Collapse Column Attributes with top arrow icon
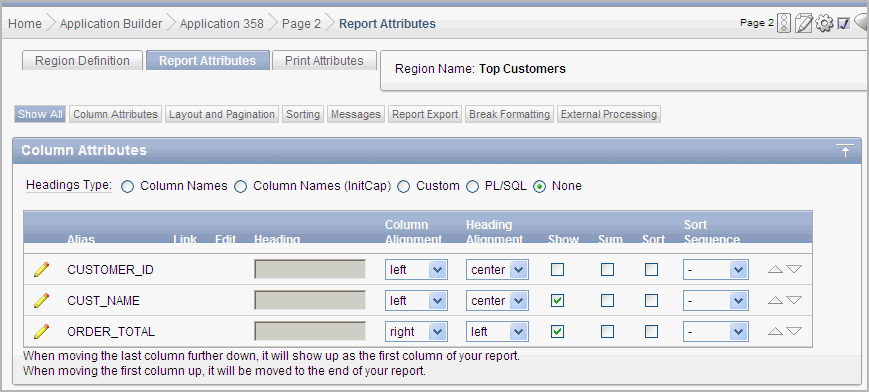Image resolution: width=869 pixels, height=392 pixels. [845, 151]
